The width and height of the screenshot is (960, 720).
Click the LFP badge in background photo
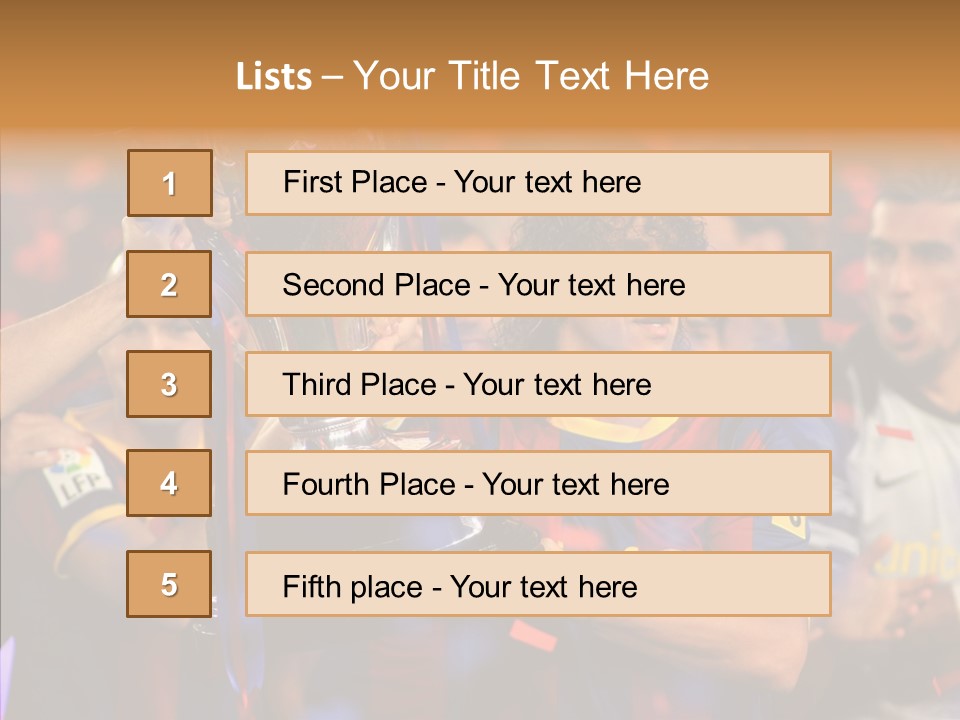pyautogui.click(x=77, y=476)
